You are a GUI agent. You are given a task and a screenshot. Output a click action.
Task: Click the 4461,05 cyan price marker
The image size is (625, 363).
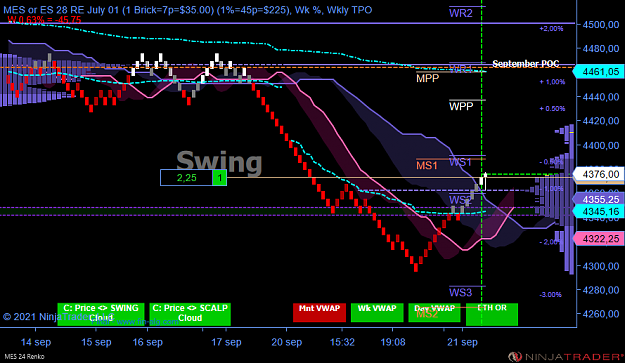point(598,72)
